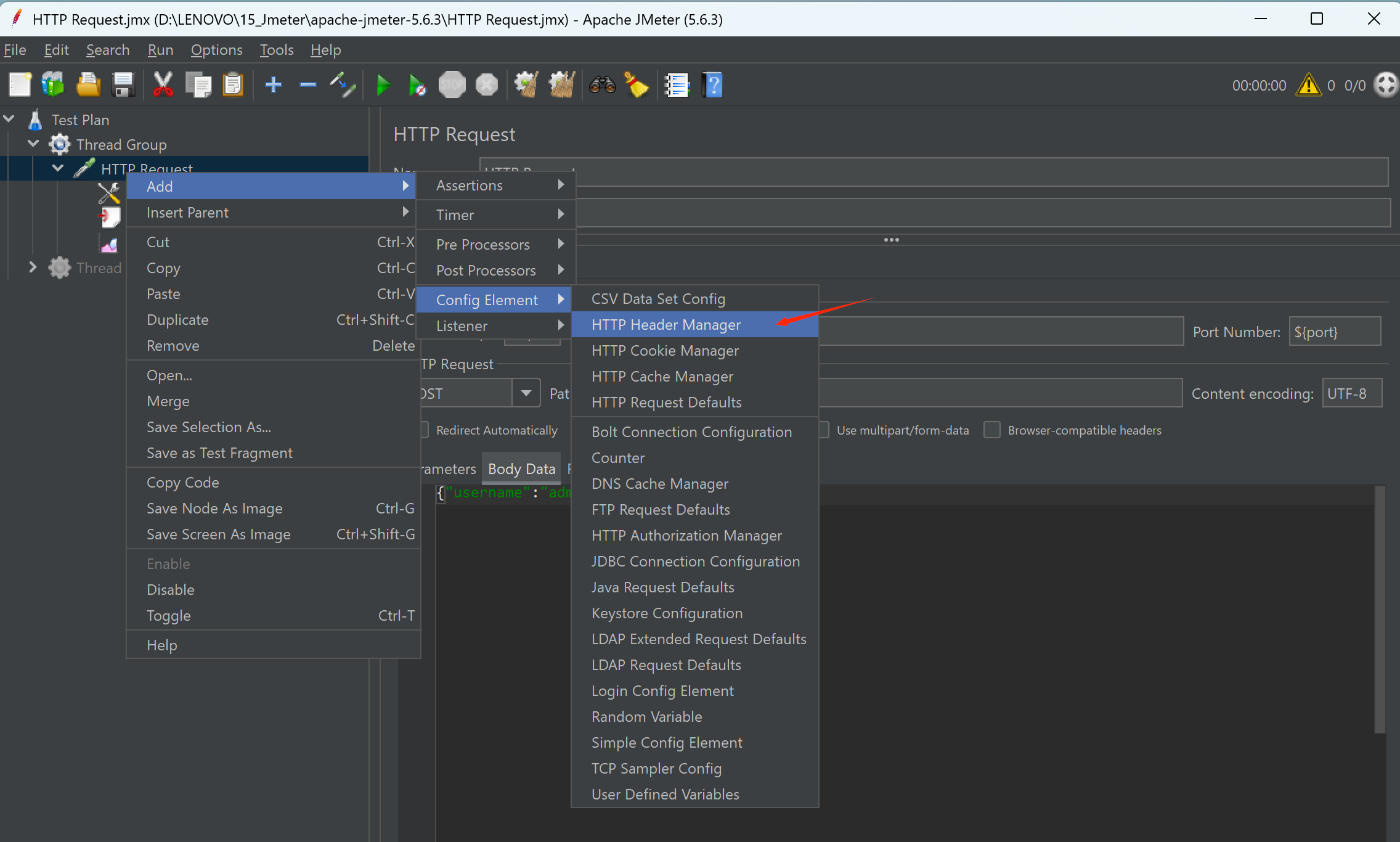Click Start no pauses icon

pos(417,85)
